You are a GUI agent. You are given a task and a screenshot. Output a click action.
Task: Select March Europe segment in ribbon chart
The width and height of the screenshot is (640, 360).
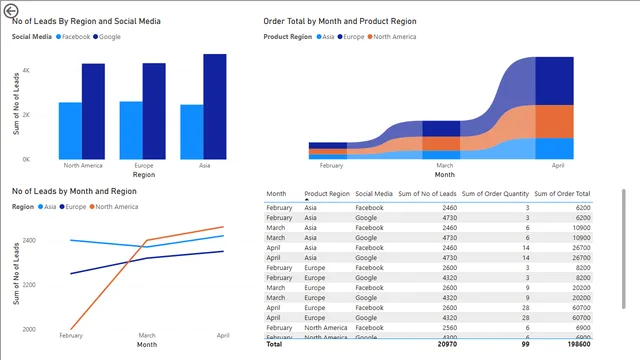[x=441, y=129]
